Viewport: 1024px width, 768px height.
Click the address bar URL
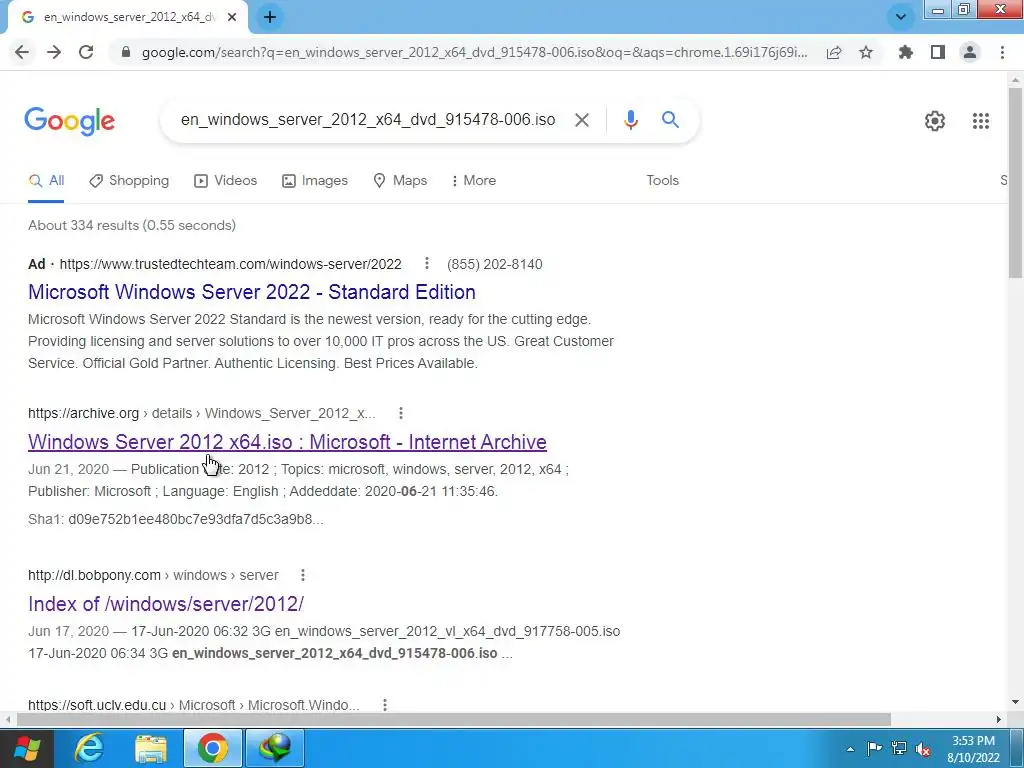click(x=474, y=52)
